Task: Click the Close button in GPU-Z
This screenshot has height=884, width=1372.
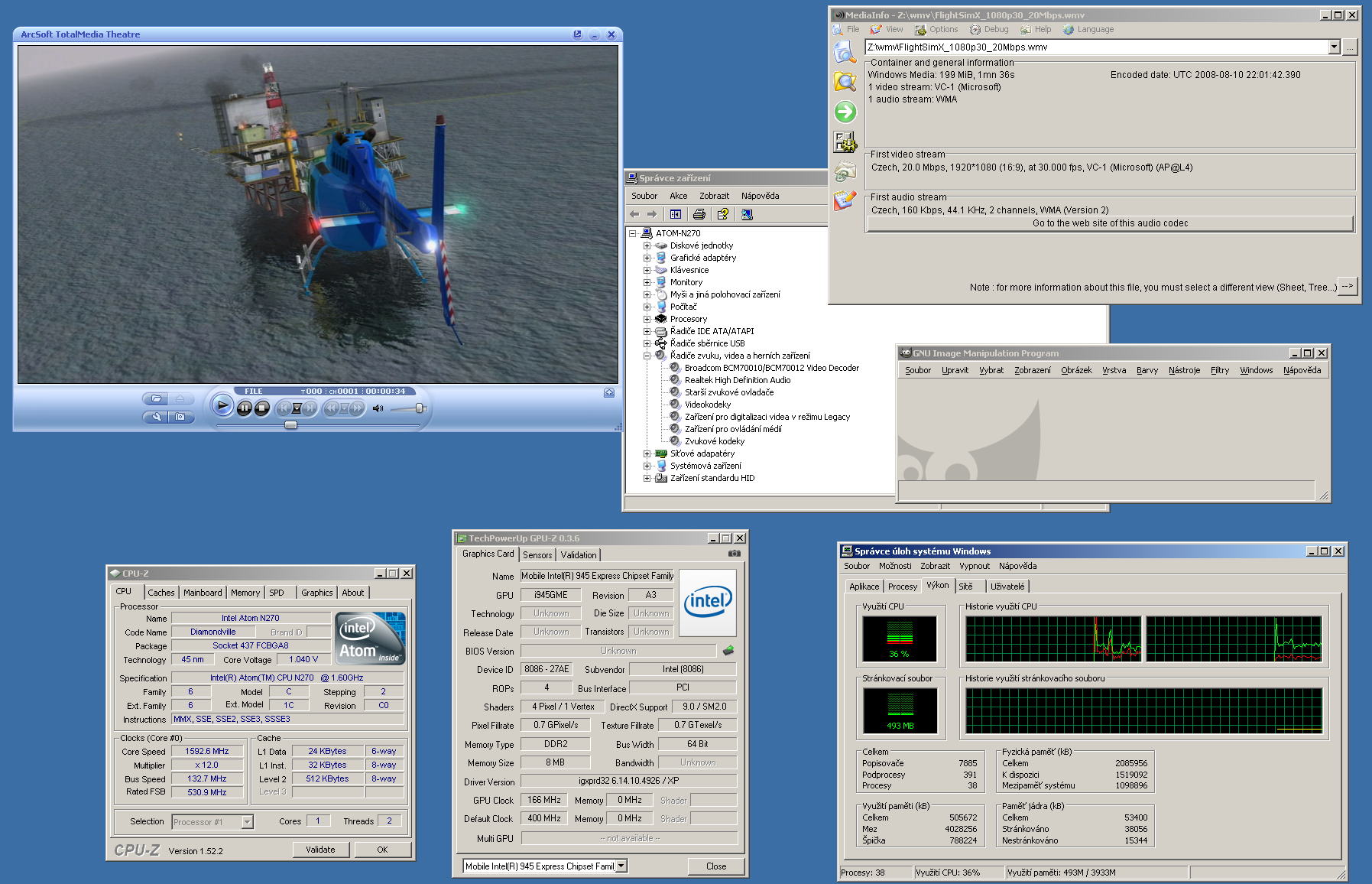Action: click(x=716, y=866)
